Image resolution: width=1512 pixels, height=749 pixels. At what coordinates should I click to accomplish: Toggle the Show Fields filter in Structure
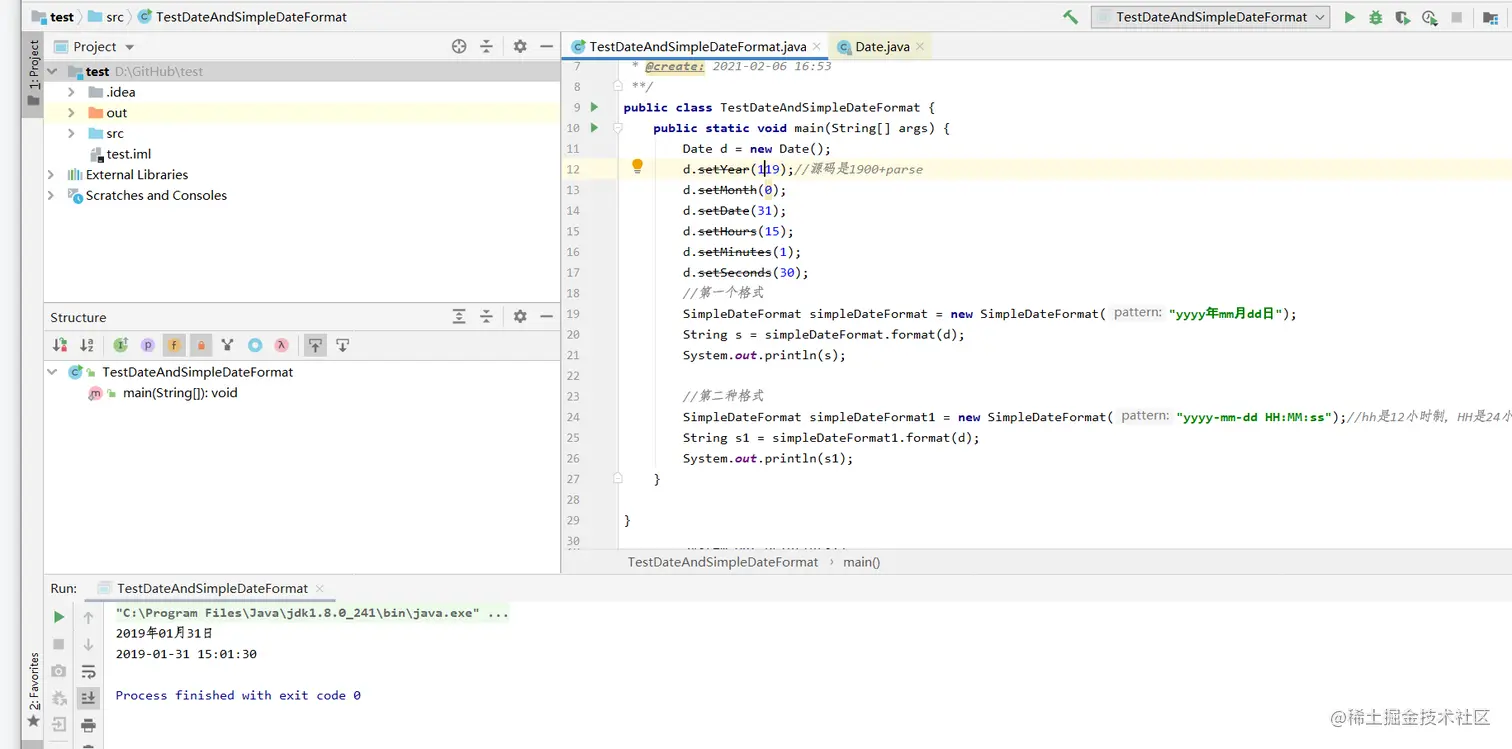pos(174,345)
